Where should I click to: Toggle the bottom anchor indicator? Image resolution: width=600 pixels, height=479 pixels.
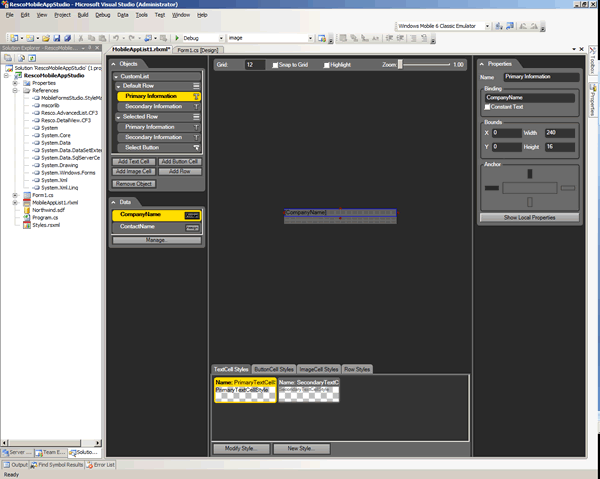tap(530, 202)
